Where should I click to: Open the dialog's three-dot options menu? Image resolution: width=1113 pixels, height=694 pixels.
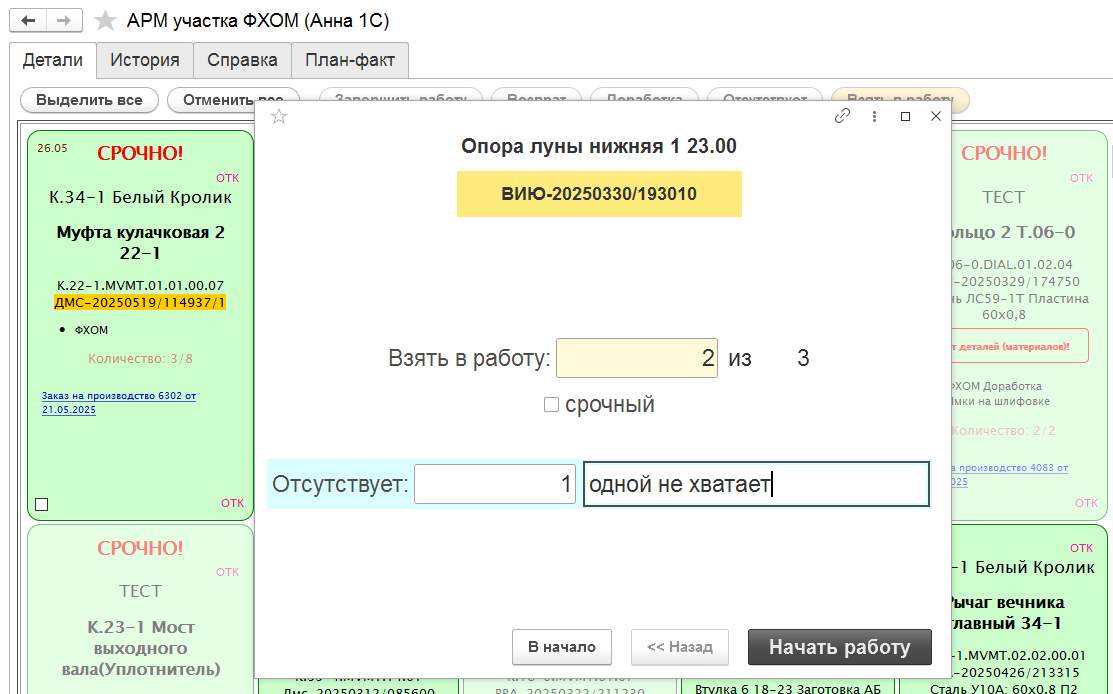click(x=874, y=116)
